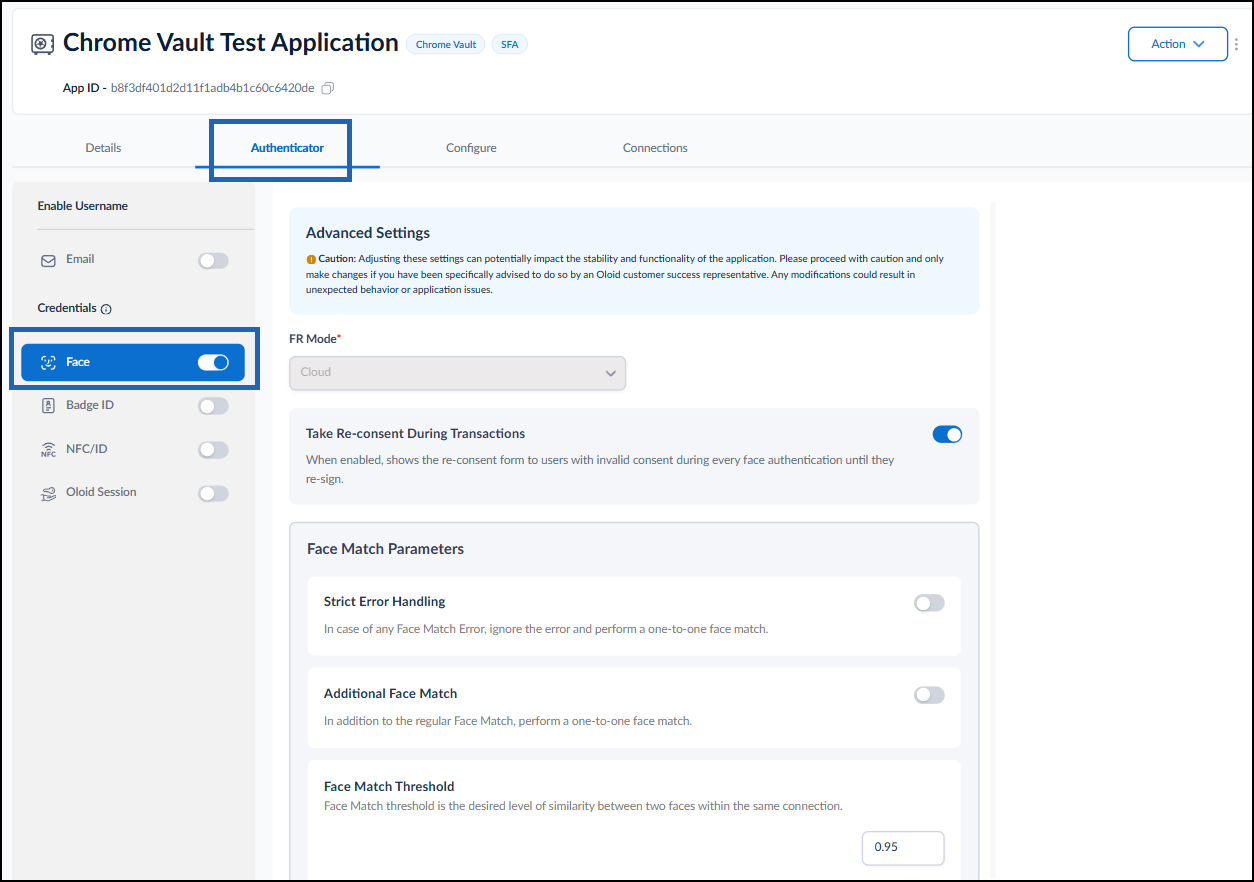Click the Credentials info icon
Viewport: 1254px width, 882px height.
(106, 309)
